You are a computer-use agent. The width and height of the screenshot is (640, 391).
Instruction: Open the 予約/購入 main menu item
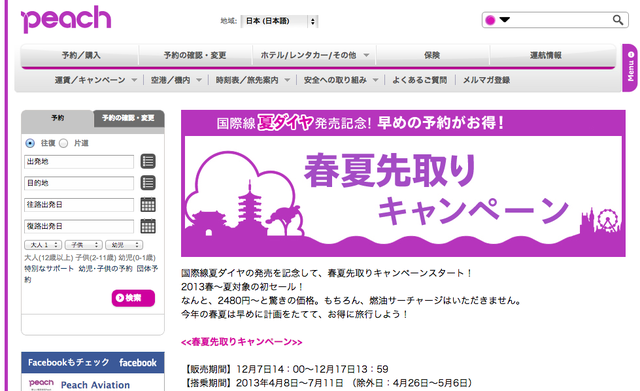click(81, 55)
